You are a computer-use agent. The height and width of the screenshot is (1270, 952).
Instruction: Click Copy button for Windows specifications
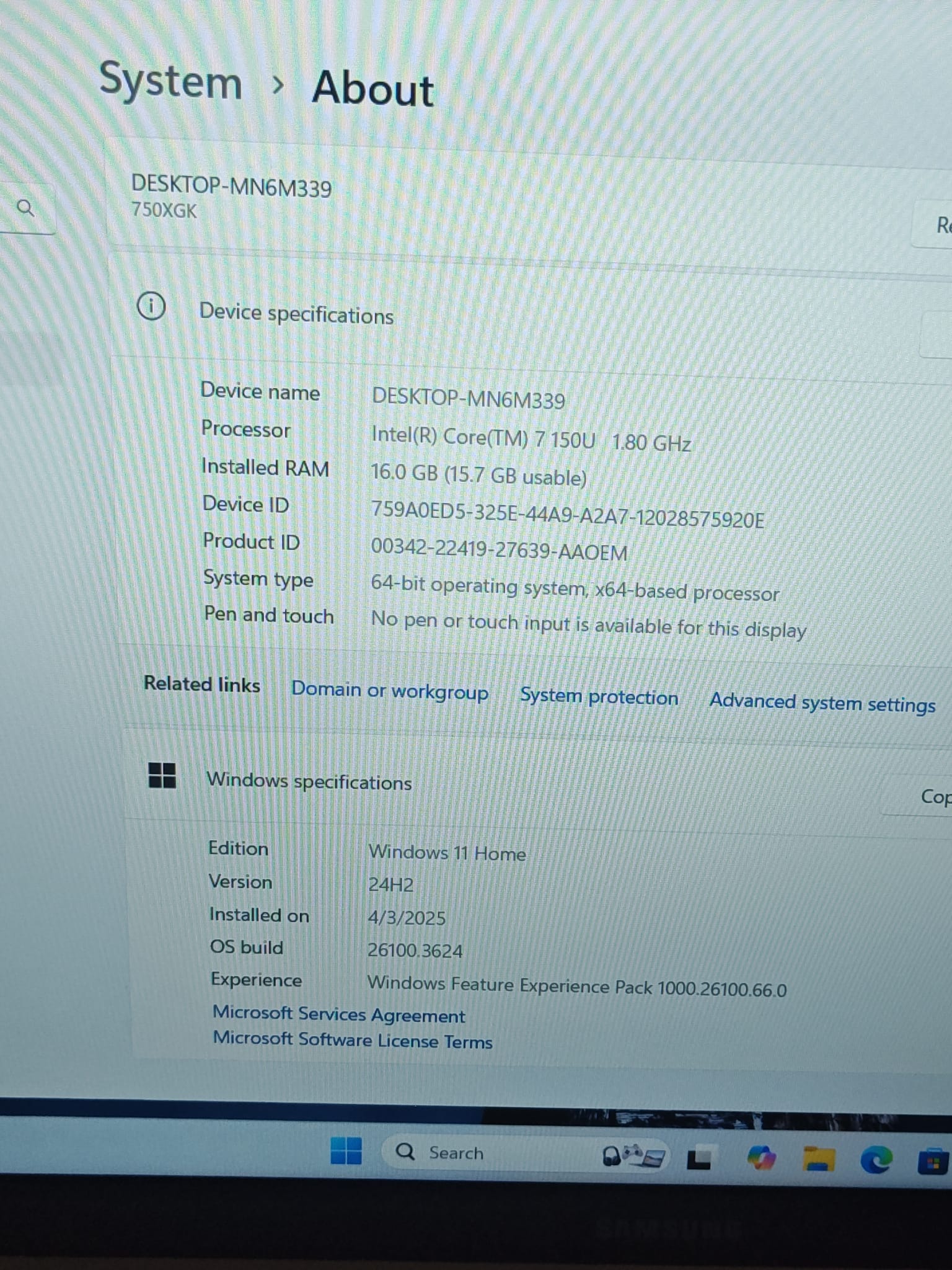[x=918, y=796]
